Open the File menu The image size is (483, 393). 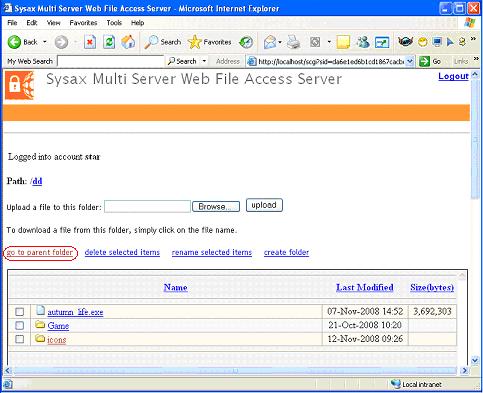(x=12, y=23)
